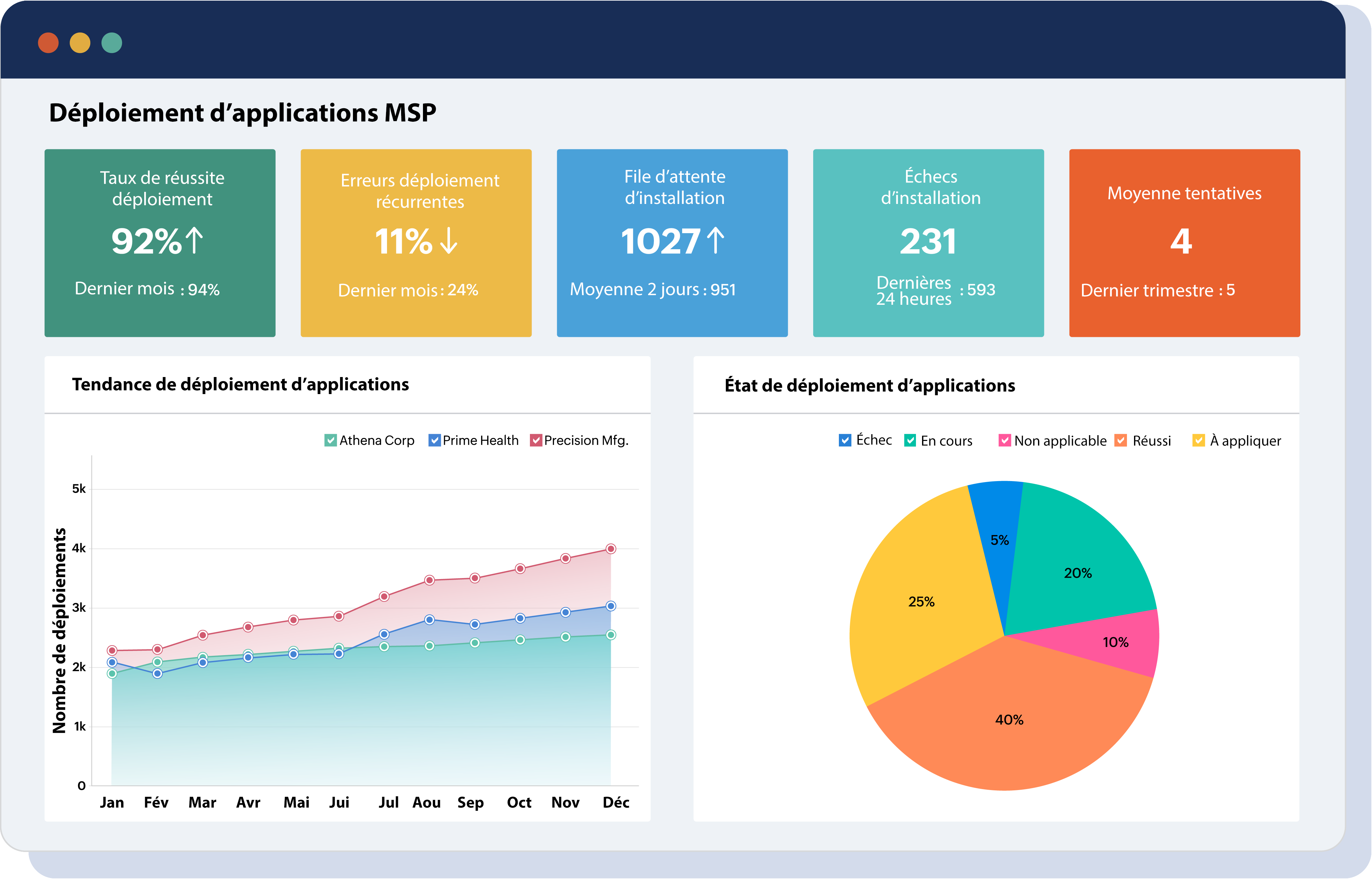This screenshot has width=1372, height=879.
Task: Select the 25% À appliquer pie slice
Action: tap(922, 602)
